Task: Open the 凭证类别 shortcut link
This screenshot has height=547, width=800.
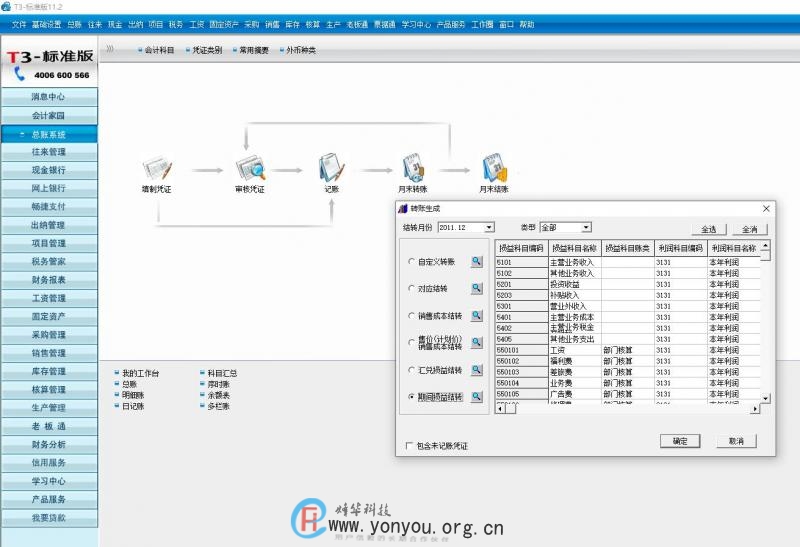Action: pyautogui.click(x=207, y=50)
